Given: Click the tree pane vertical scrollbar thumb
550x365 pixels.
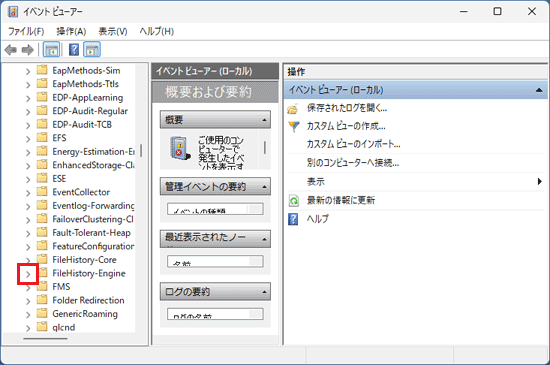Looking at the screenshot, I should [x=141, y=150].
